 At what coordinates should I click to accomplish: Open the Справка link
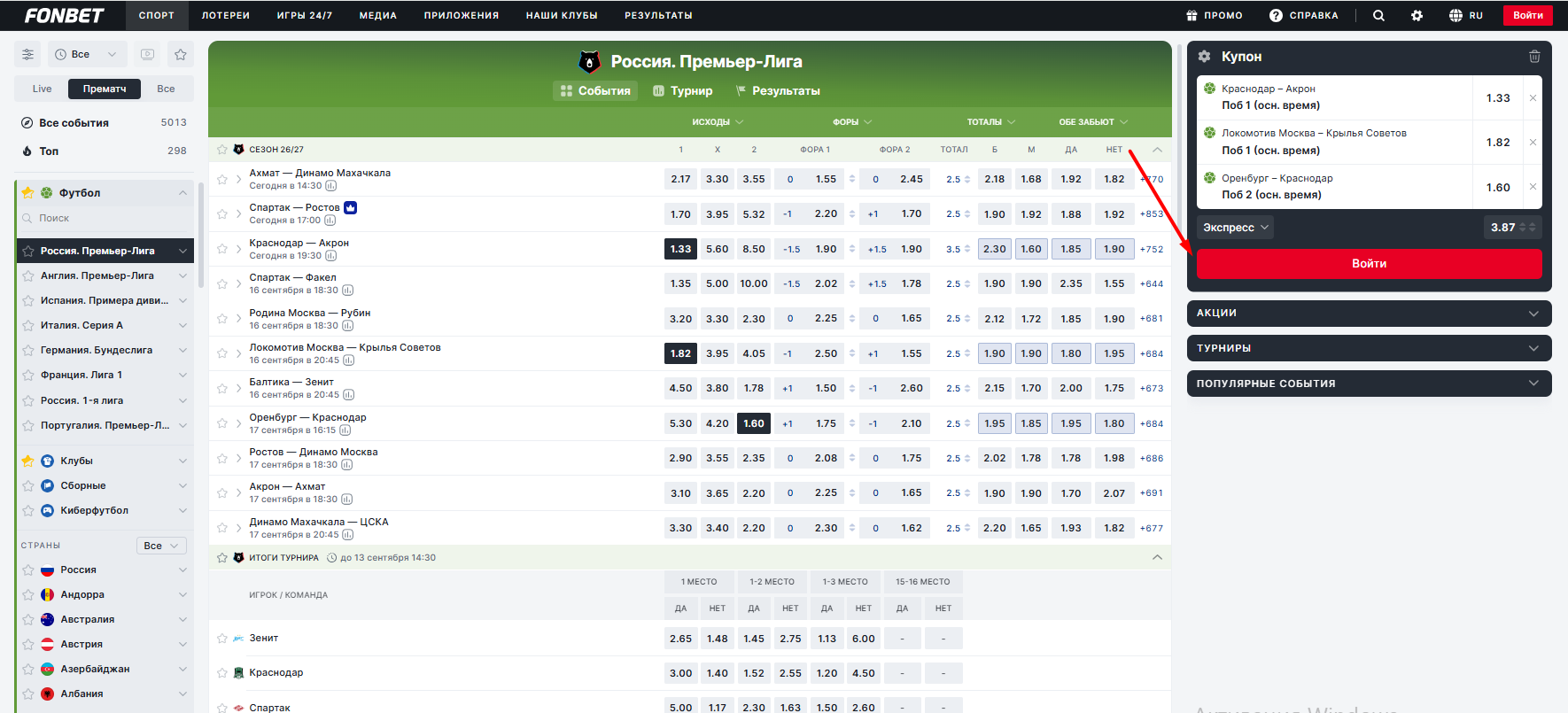point(1304,15)
